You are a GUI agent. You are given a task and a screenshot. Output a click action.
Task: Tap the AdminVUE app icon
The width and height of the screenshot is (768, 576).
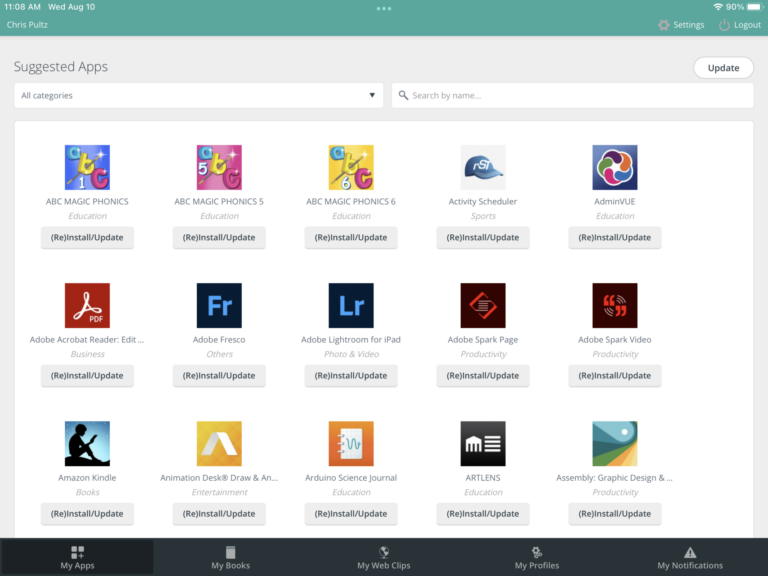click(615, 167)
